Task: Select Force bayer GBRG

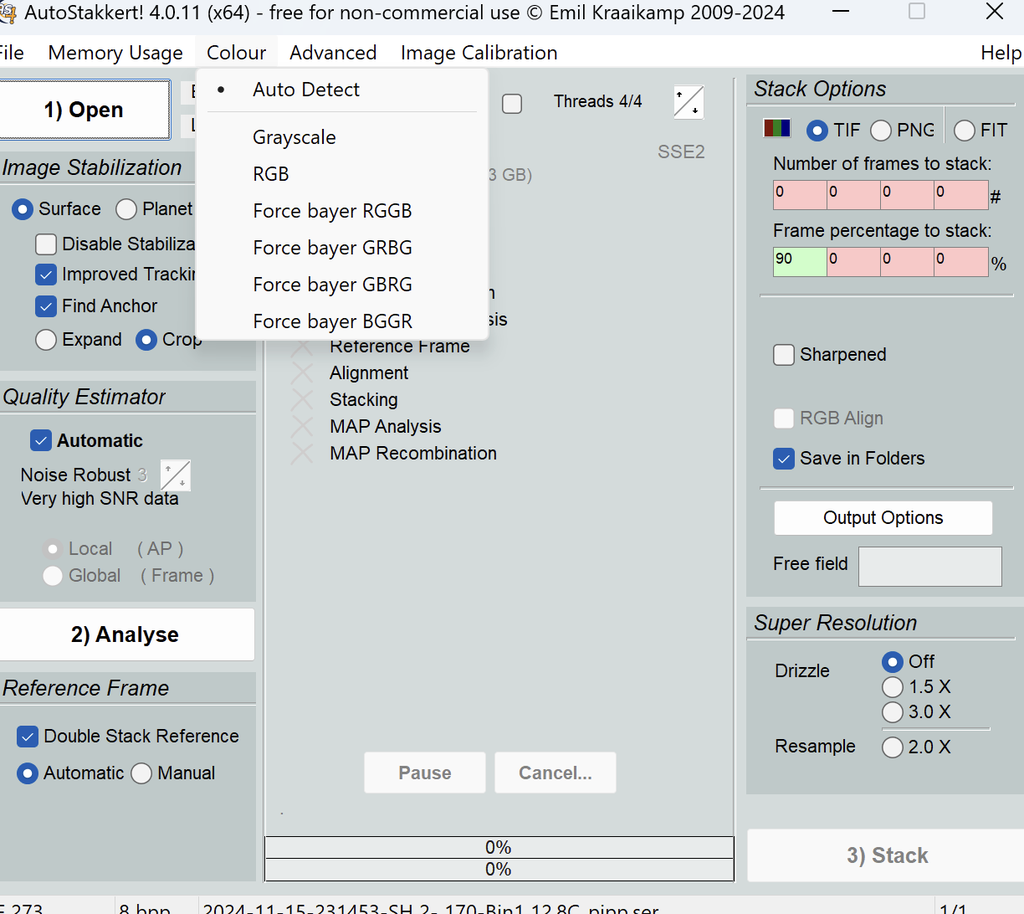Action: click(342, 284)
